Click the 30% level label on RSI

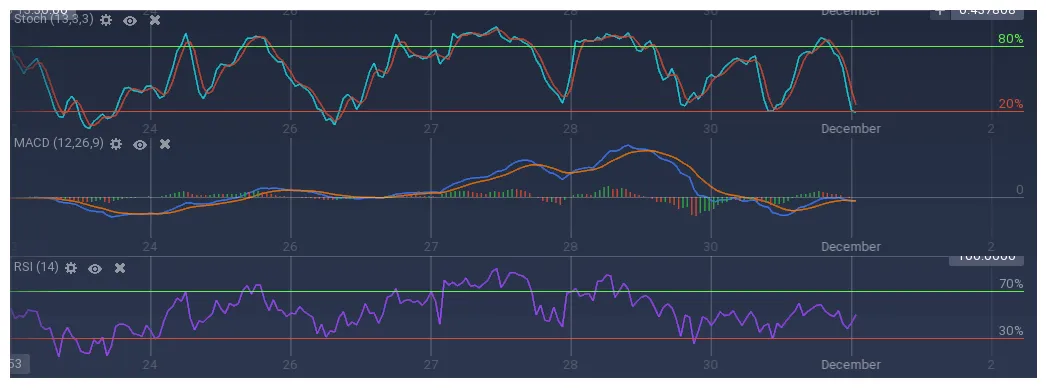(1010, 331)
